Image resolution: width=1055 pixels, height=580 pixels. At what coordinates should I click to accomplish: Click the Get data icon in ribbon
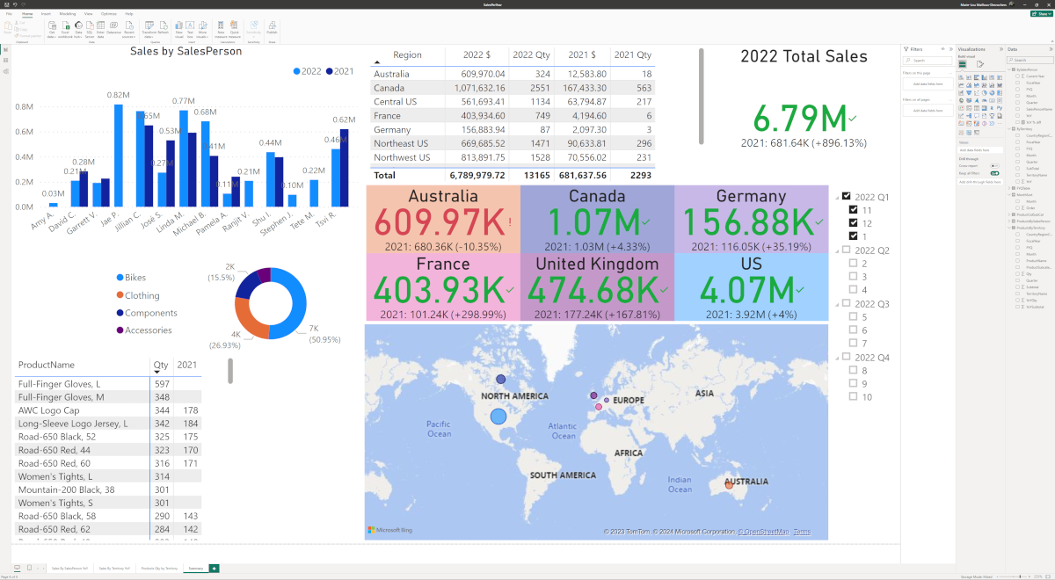[x=52, y=30]
